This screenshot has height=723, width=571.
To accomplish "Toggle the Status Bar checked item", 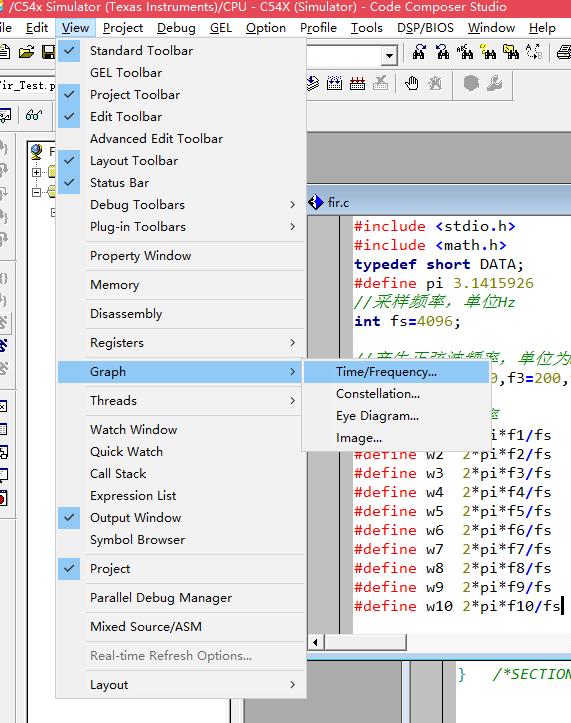I will coord(181,183).
